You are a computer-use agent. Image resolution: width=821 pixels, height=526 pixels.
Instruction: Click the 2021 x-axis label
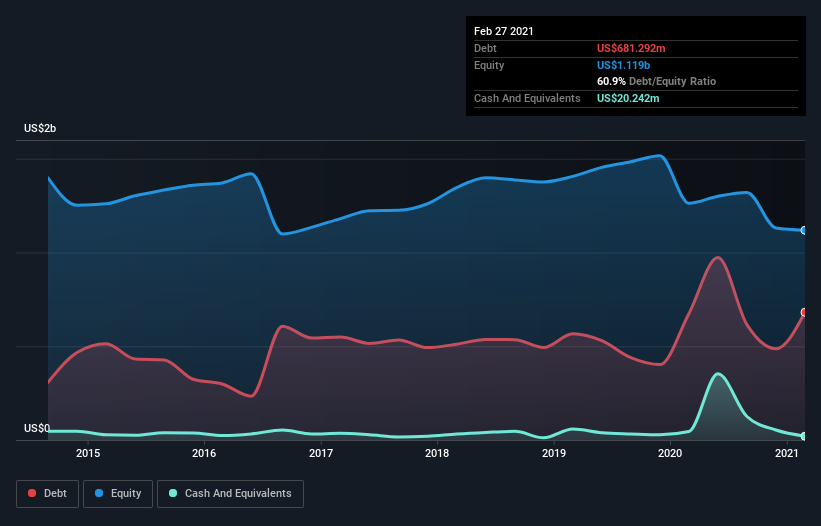click(786, 453)
